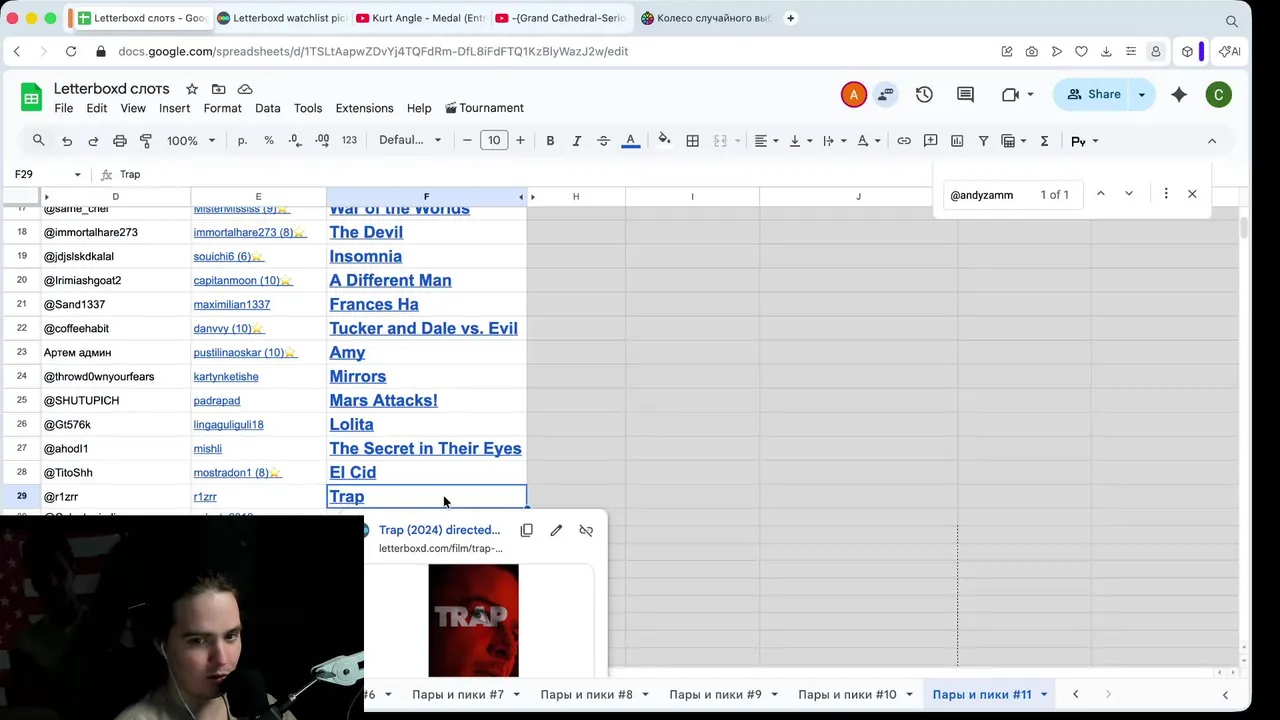Open the Insert menu
Viewport: 1280px width, 720px height.
click(174, 108)
